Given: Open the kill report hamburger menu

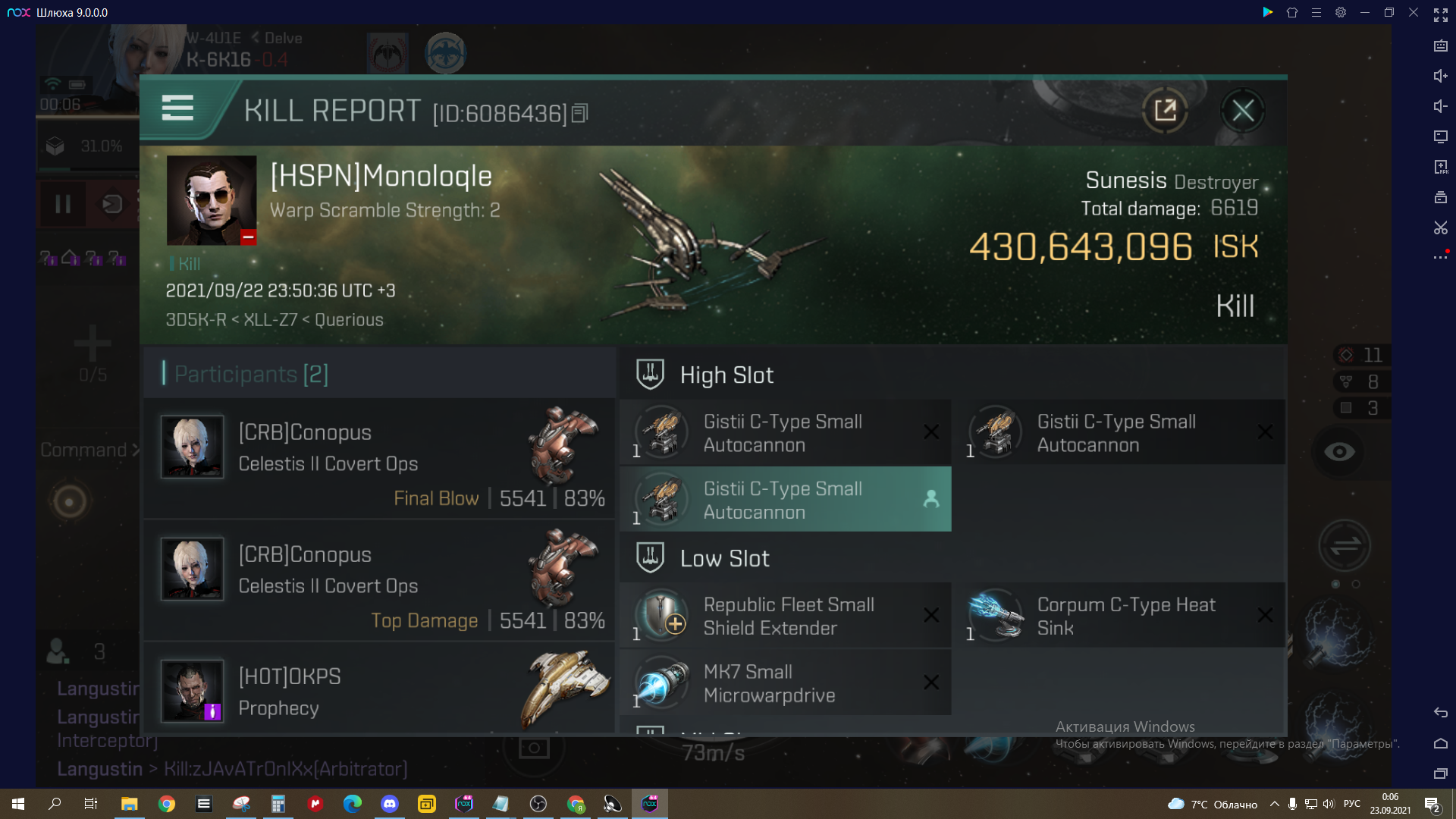Looking at the screenshot, I should click(177, 108).
